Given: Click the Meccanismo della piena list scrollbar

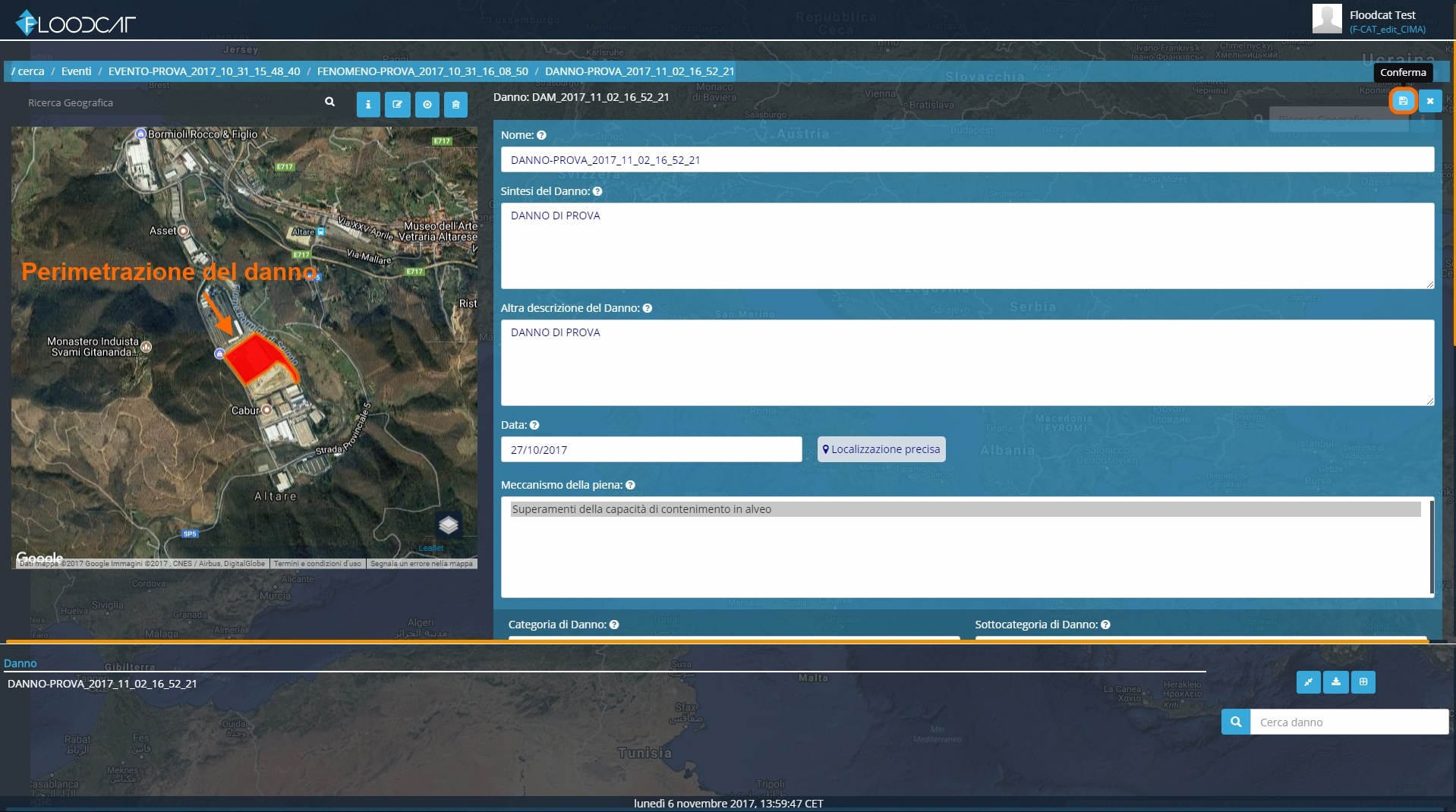Looking at the screenshot, I should click(x=1432, y=546).
